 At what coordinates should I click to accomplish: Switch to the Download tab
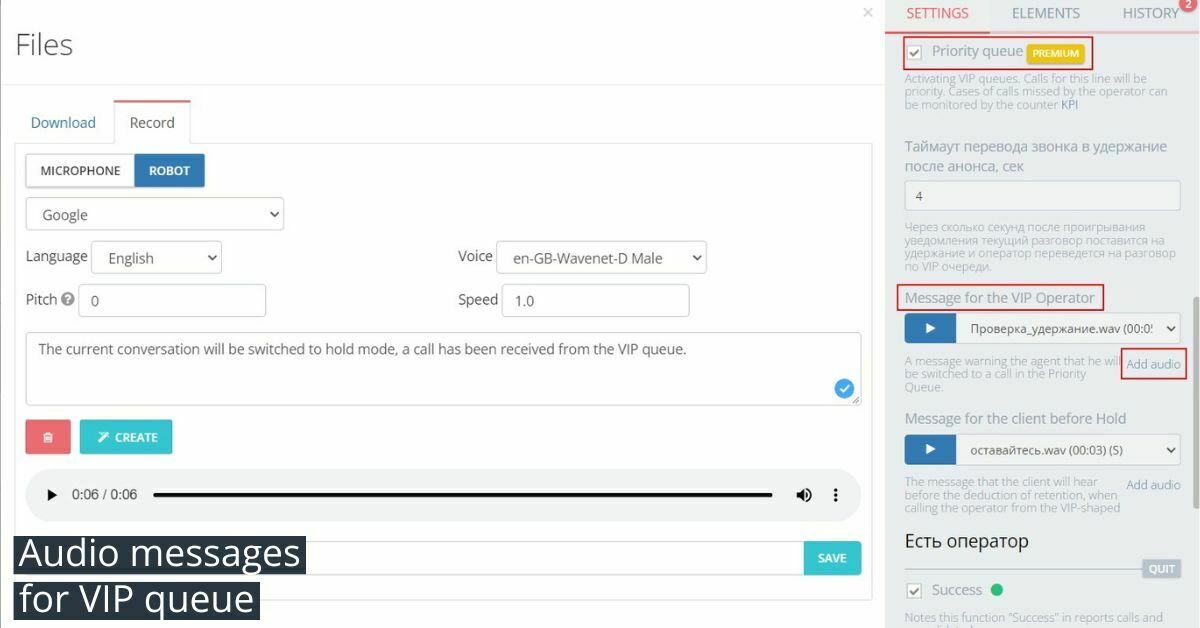63,121
